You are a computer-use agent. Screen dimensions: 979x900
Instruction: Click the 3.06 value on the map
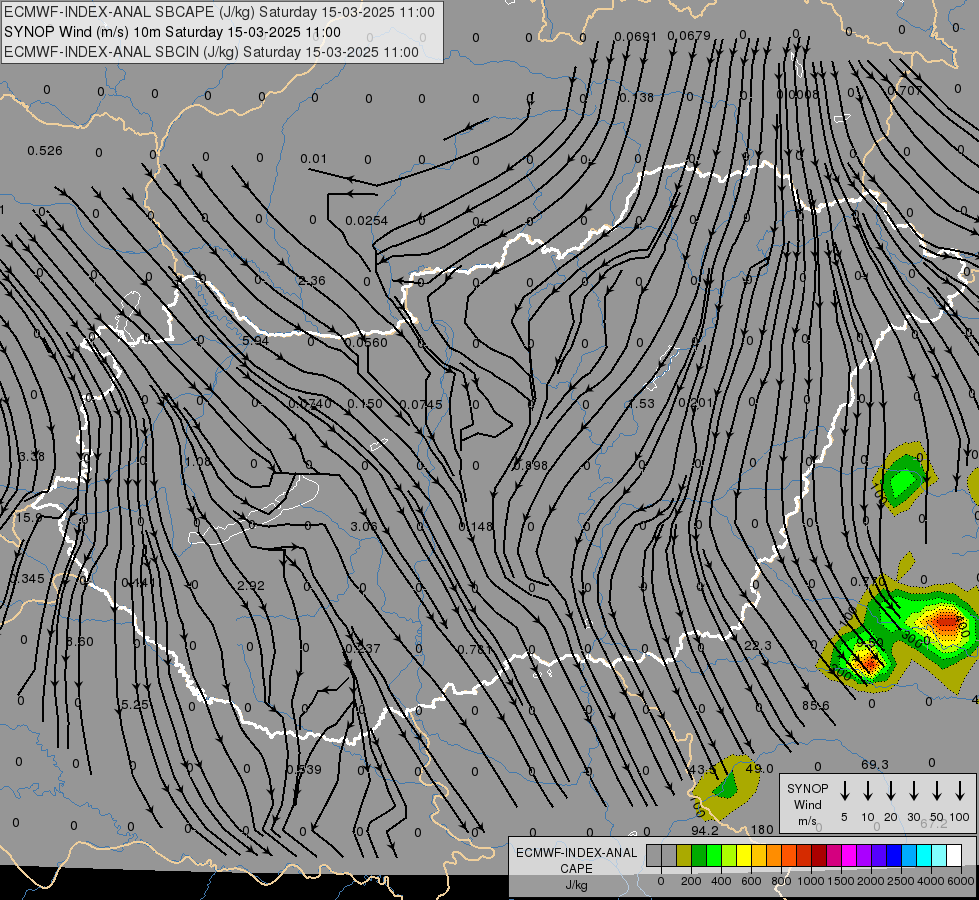(364, 527)
